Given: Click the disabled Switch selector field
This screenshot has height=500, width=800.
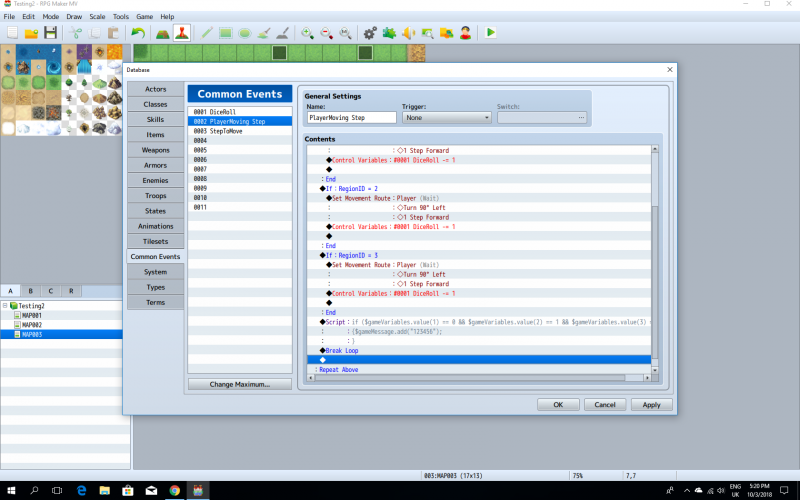Looking at the screenshot, I should click(542, 117).
